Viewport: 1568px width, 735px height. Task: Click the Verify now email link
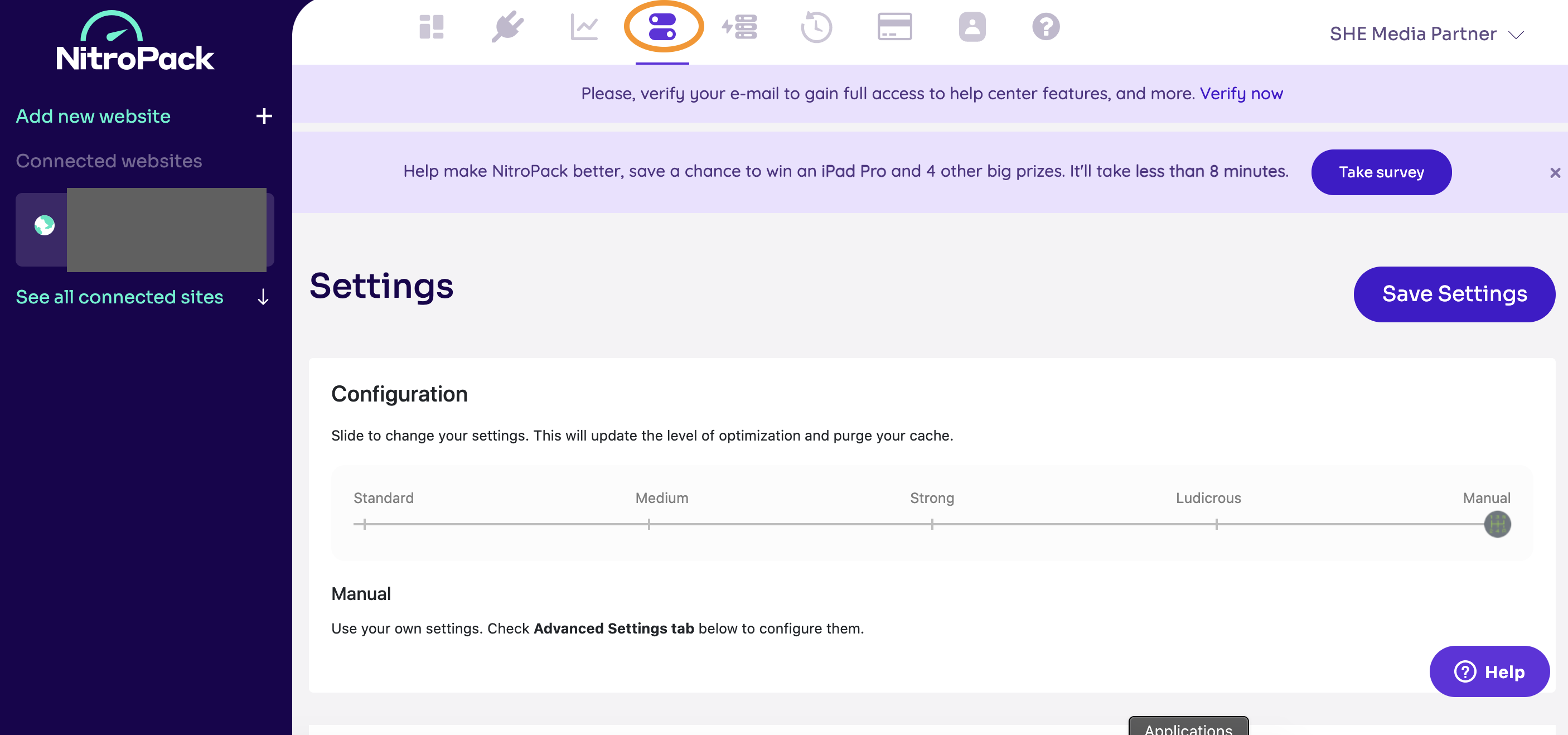(x=1240, y=93)
